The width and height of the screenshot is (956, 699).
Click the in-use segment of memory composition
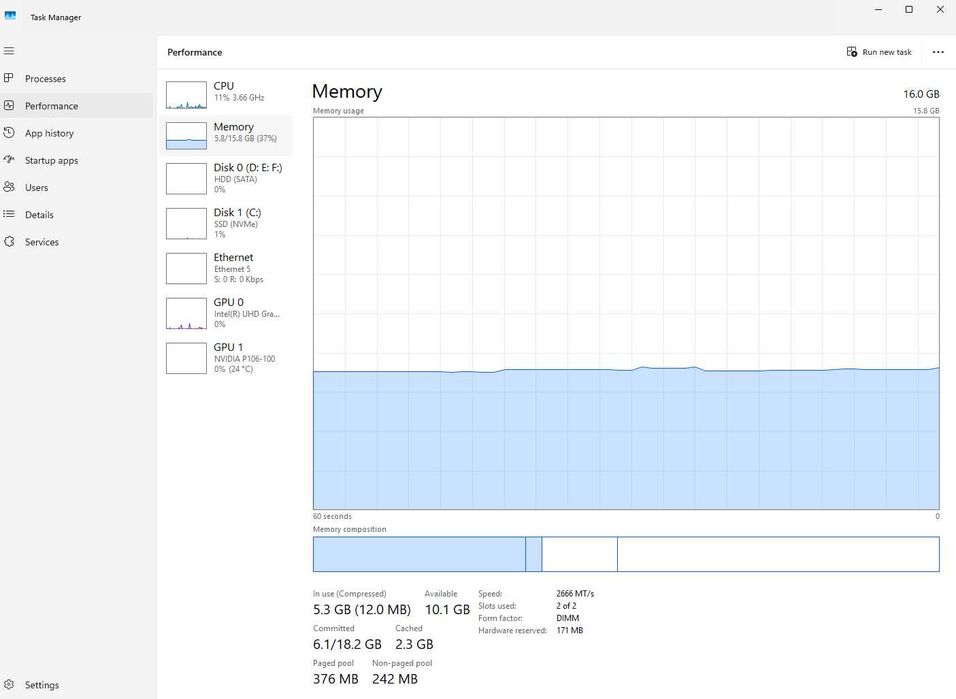[x=419, y=554]
